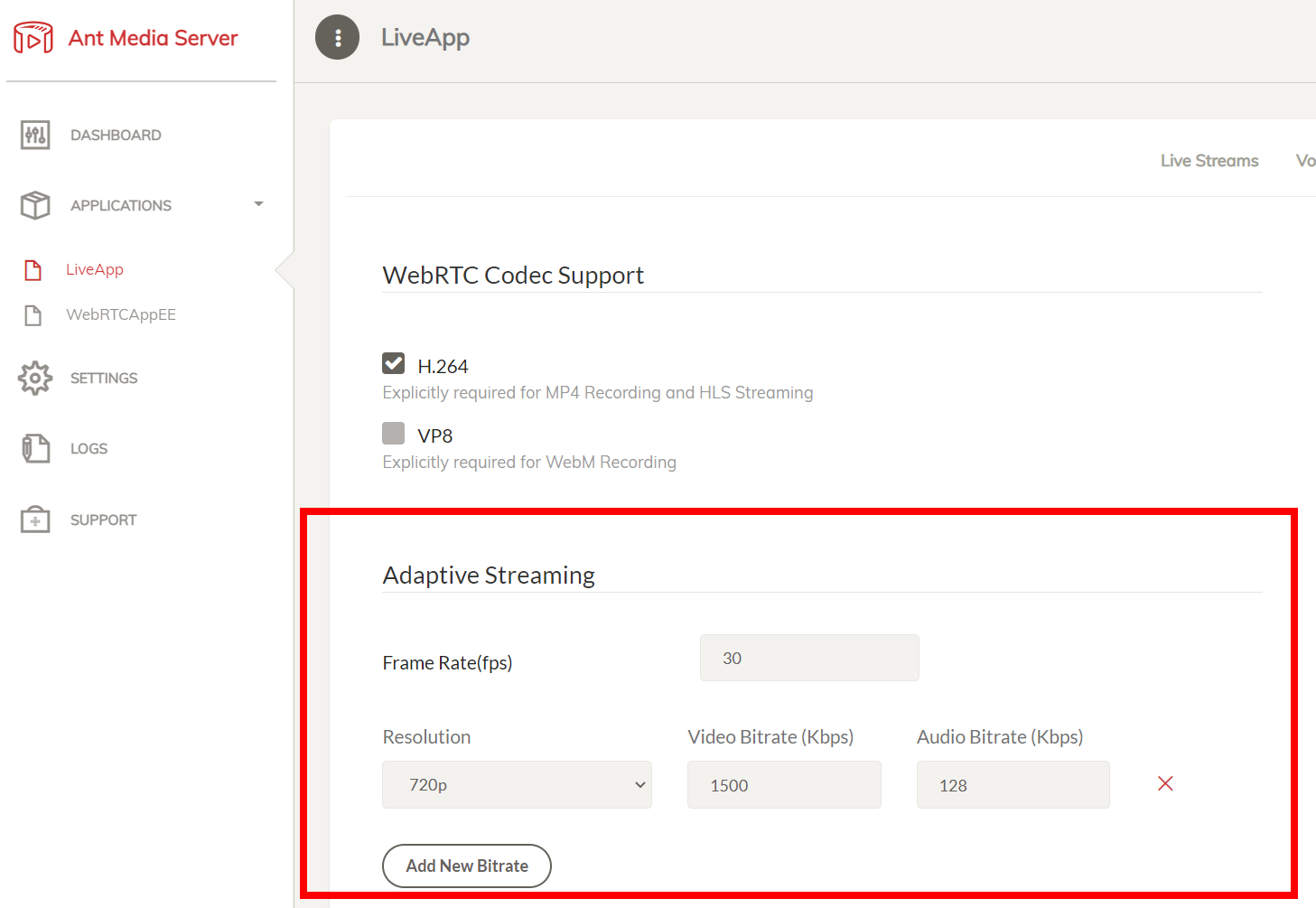Click the Audio Bitrate field showing 128

click(1013, 784)
